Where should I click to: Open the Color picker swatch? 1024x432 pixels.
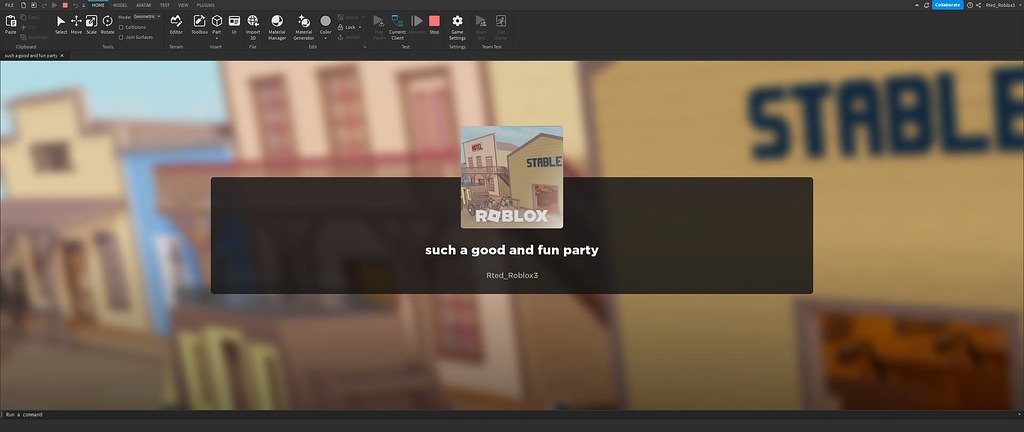coord(325,21)
